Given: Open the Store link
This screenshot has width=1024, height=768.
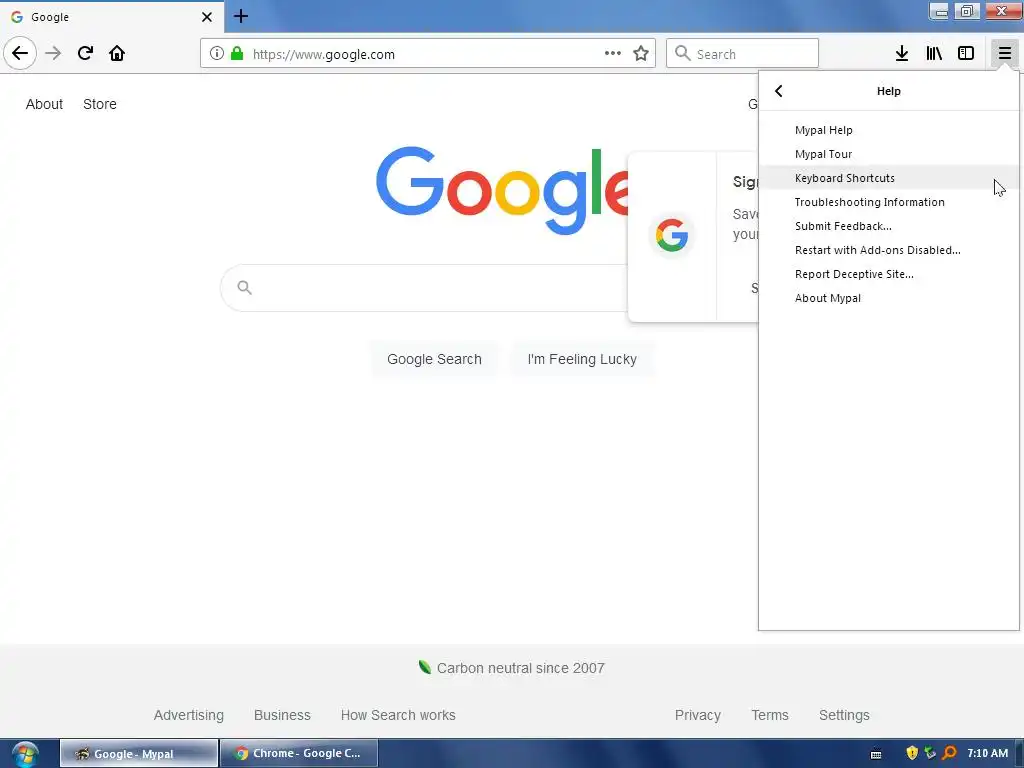Looking at the screenshot, I should click(x=100, y=104).
